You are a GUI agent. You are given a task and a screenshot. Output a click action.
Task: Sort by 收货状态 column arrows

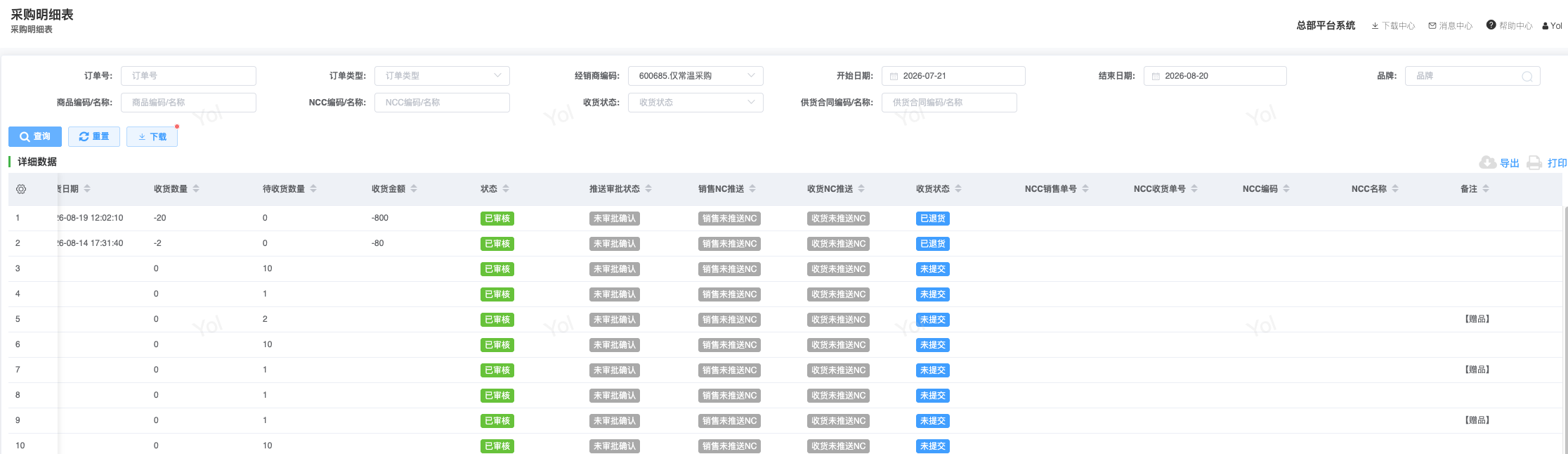click(x=958, y=188)
